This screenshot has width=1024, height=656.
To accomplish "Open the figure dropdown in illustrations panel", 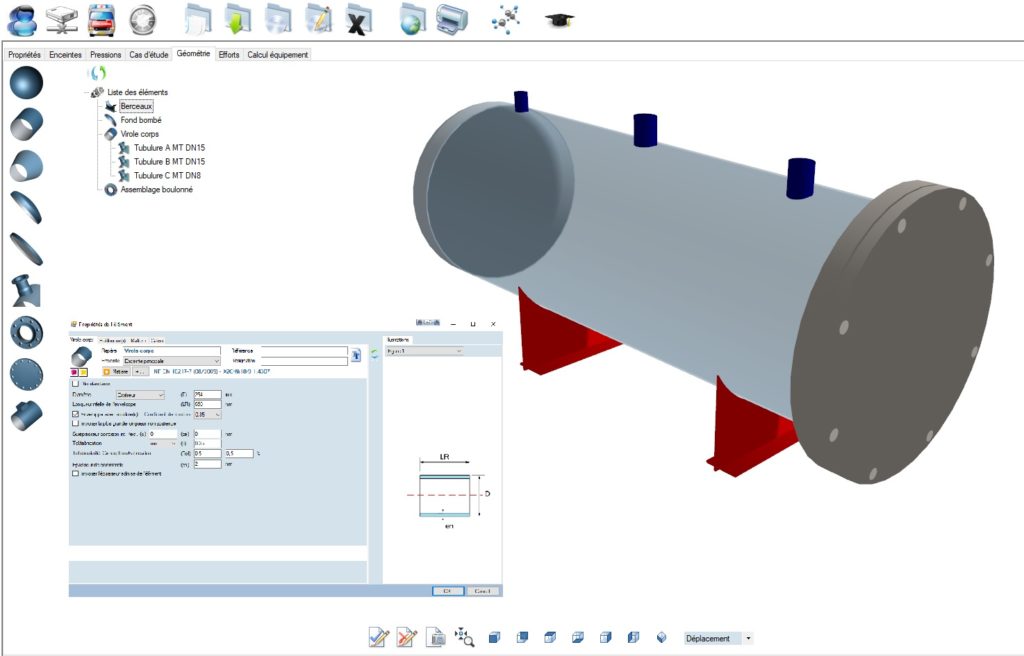I will [x=424, y=352].
